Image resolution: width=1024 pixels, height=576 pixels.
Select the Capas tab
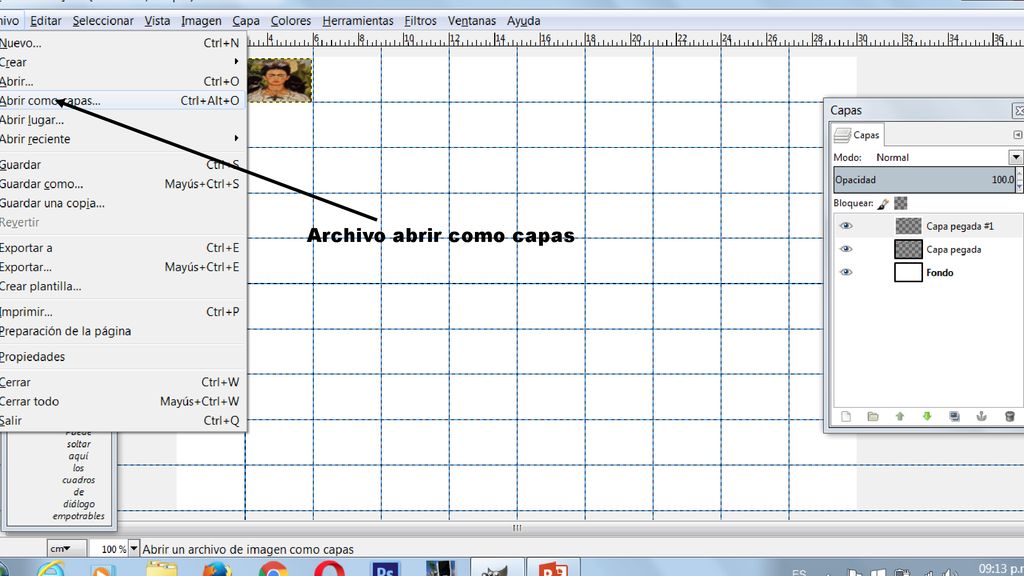pos(858,135)
